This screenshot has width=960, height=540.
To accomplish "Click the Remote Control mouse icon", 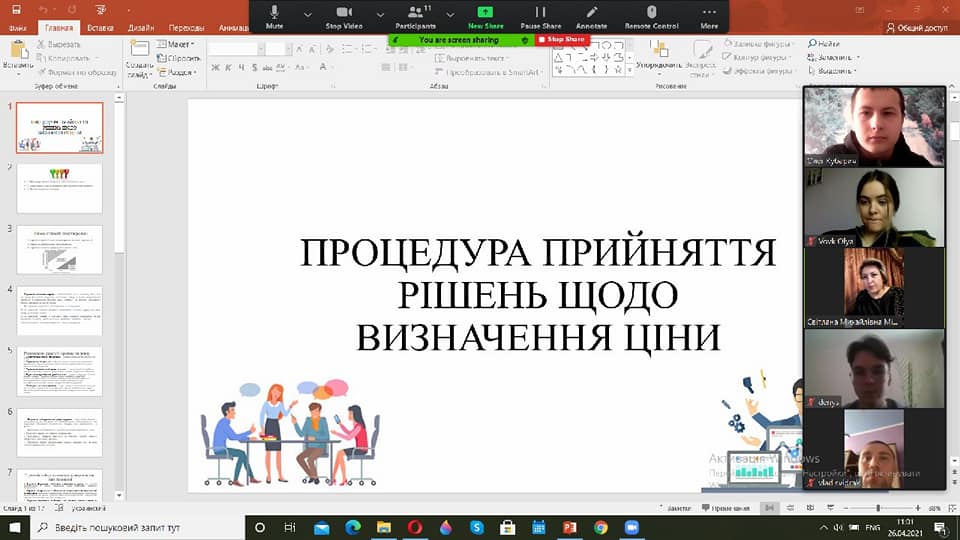I will tap(651, 14).
